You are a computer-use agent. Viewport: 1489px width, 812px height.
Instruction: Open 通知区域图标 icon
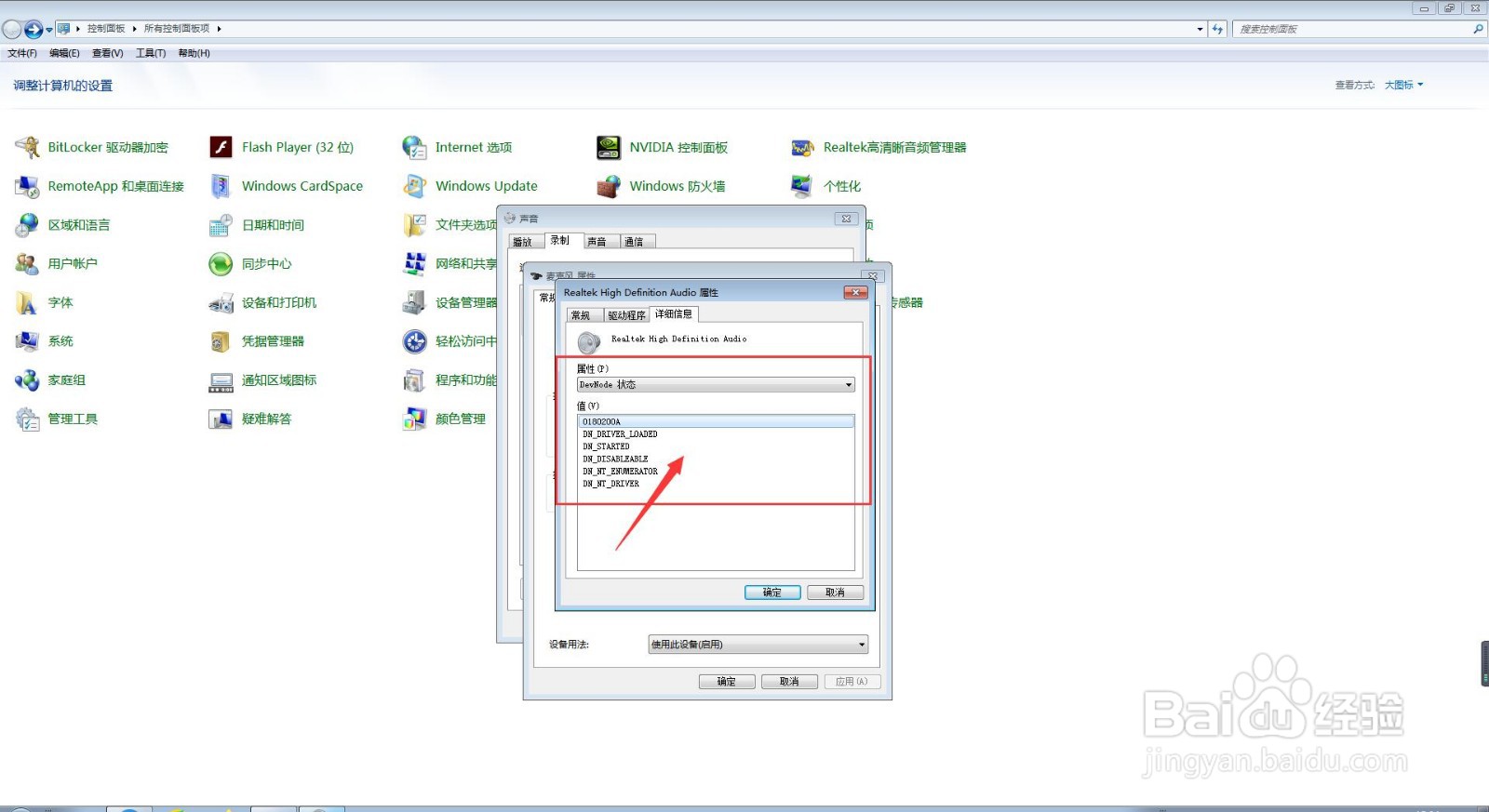(x=221, y=380)
